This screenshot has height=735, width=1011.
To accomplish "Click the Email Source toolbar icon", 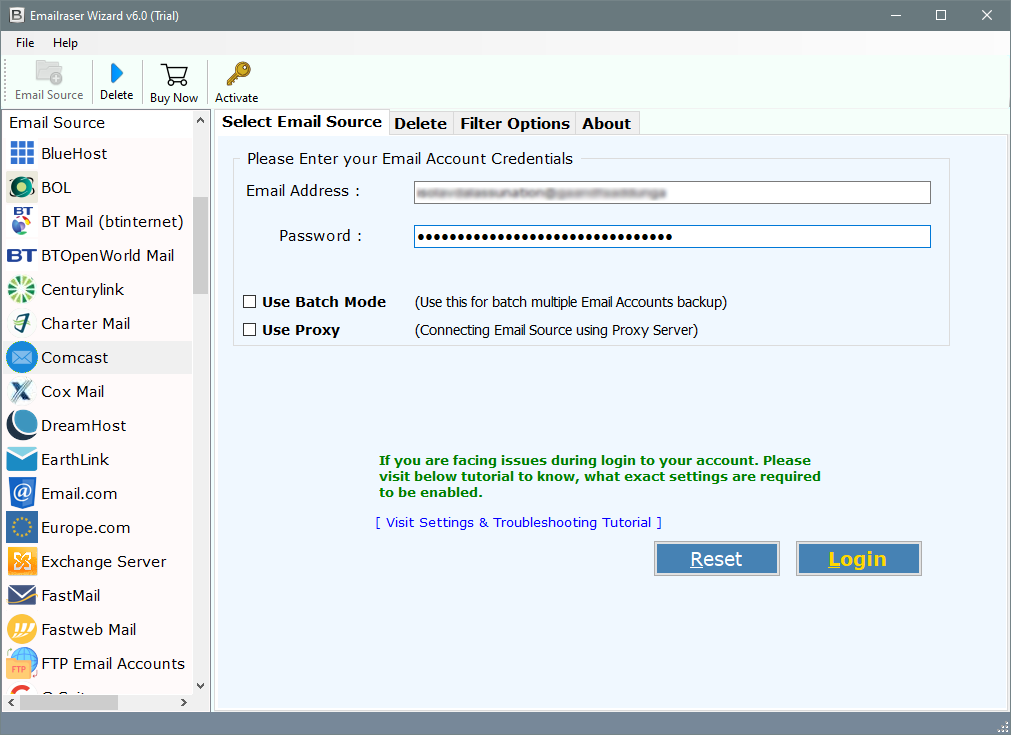I will click(x=49, y=73).
